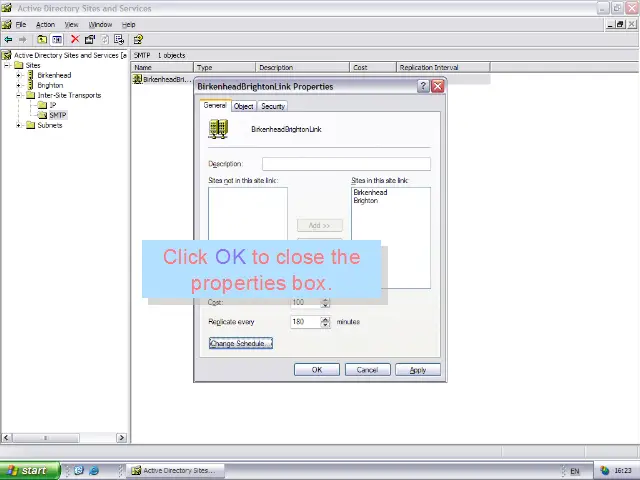Click the Cost column header

373,67
